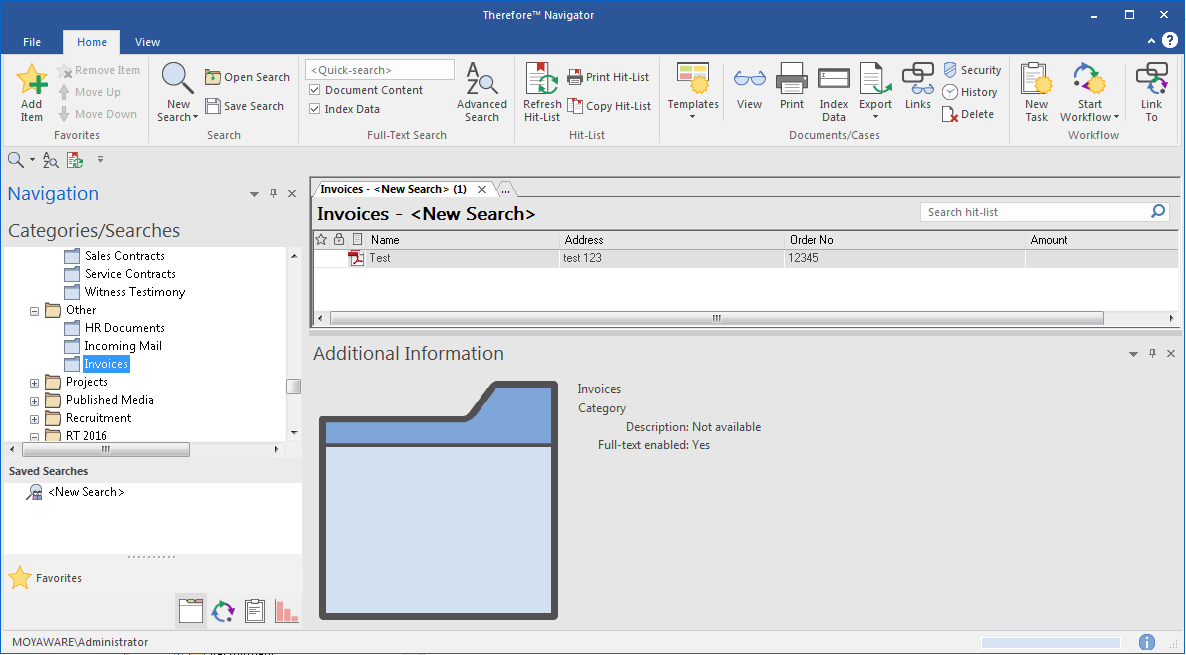The width and height of the screenshot is (1186, 655).
Task: Click the hit-list horizontal scrollbar
Action: click(716, 318)
